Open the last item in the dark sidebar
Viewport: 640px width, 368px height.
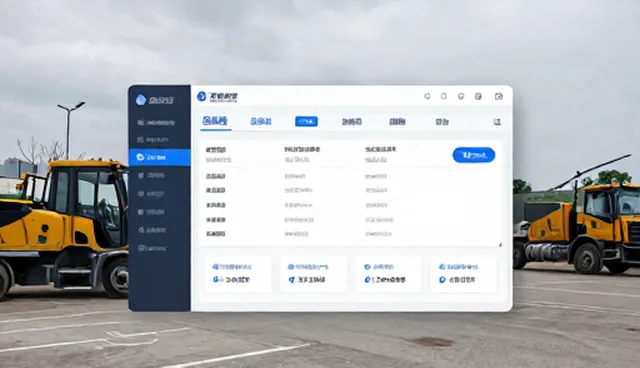click(152, 248)
